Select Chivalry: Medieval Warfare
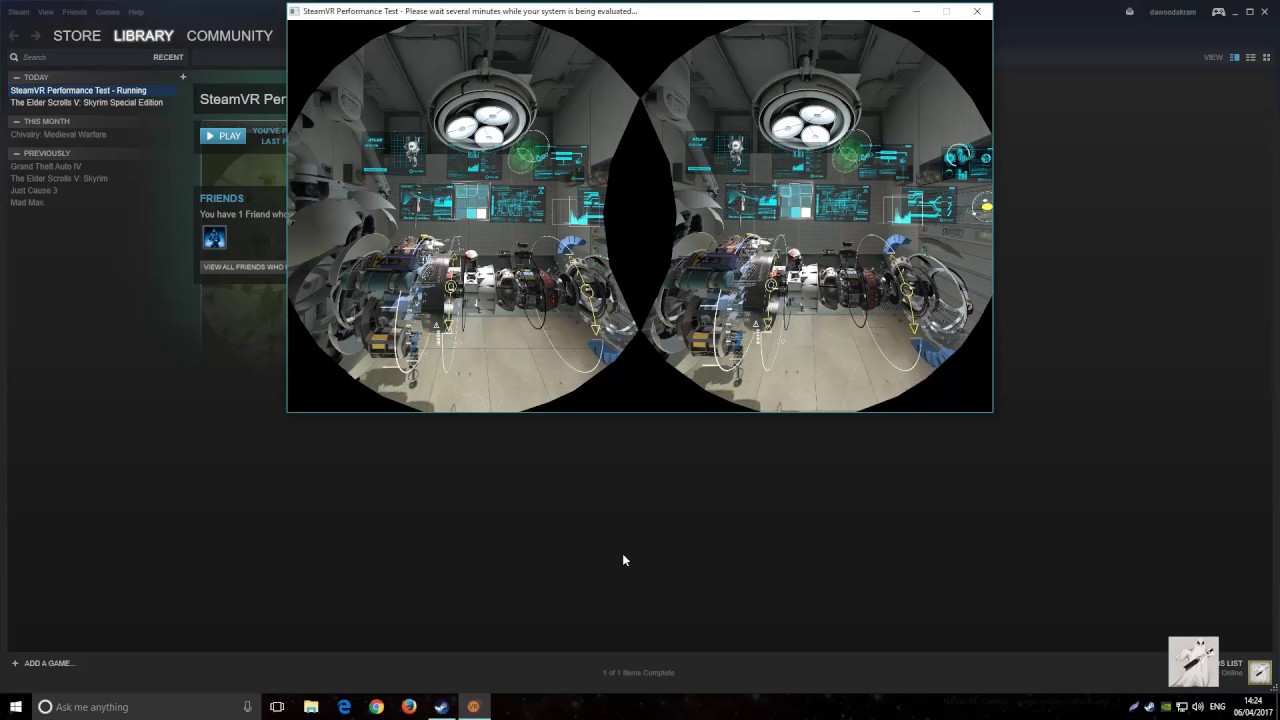Viewport: 1280px width, 720px height. [x=58, y=134]
